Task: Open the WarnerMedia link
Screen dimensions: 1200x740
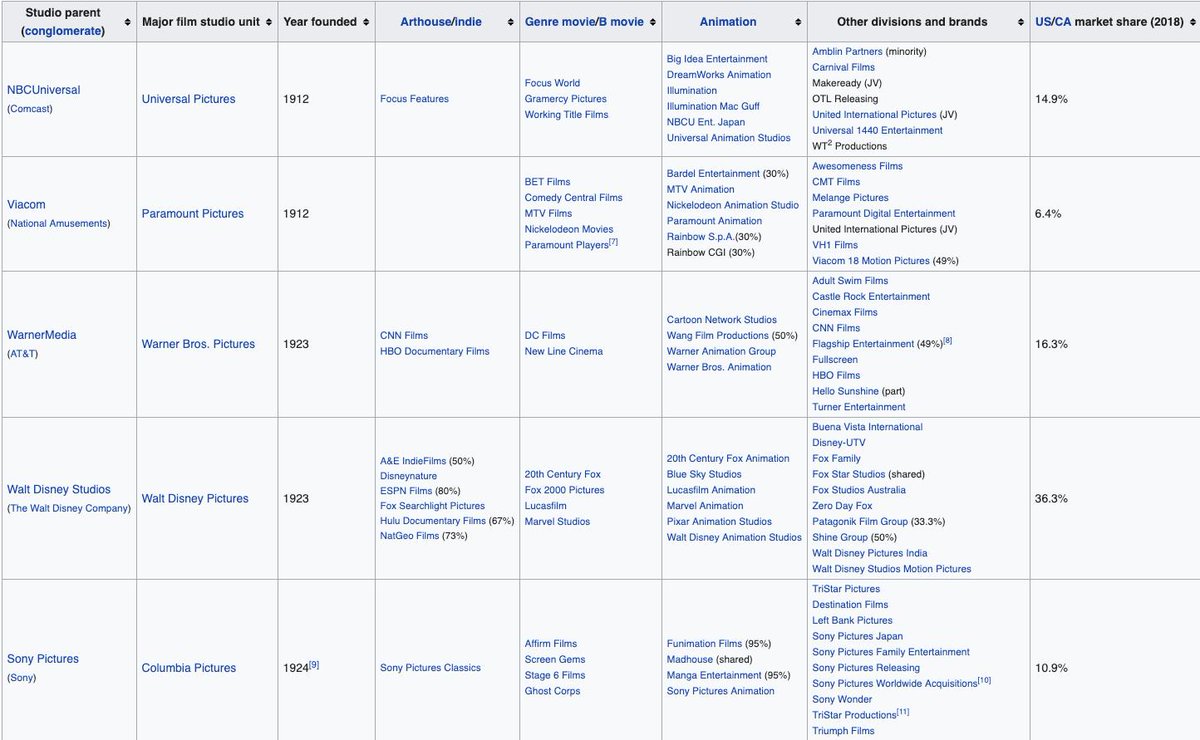Action: point(41,335)
